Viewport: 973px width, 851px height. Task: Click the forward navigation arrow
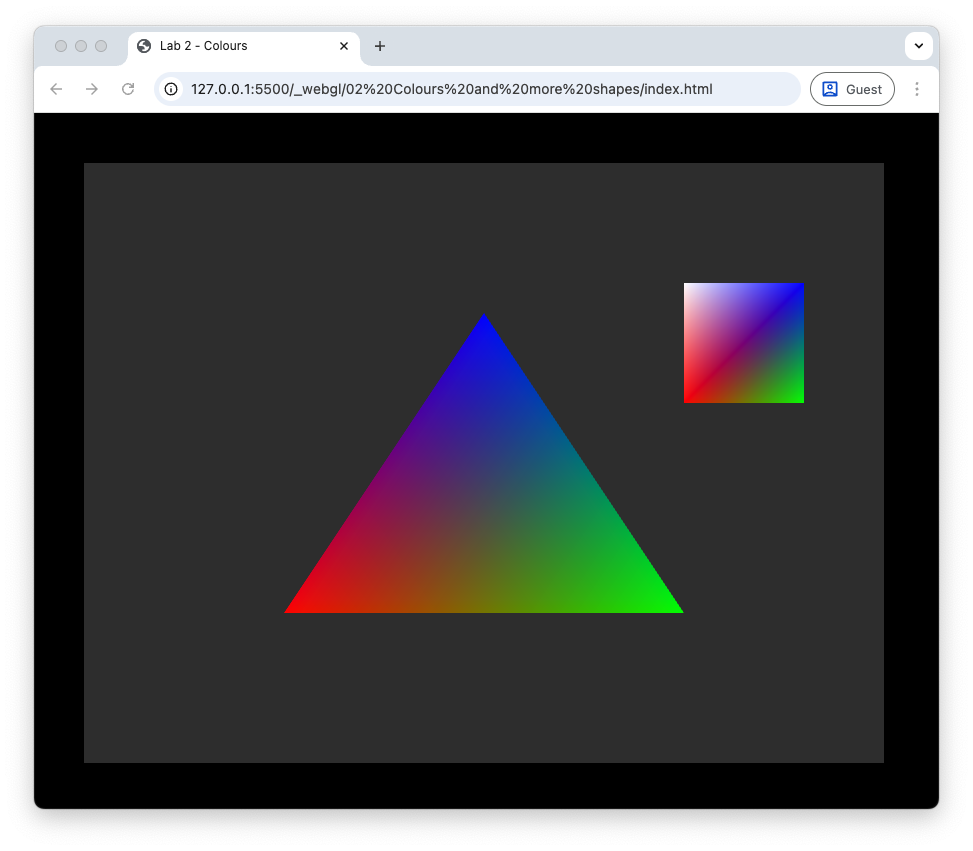(92, 89)
